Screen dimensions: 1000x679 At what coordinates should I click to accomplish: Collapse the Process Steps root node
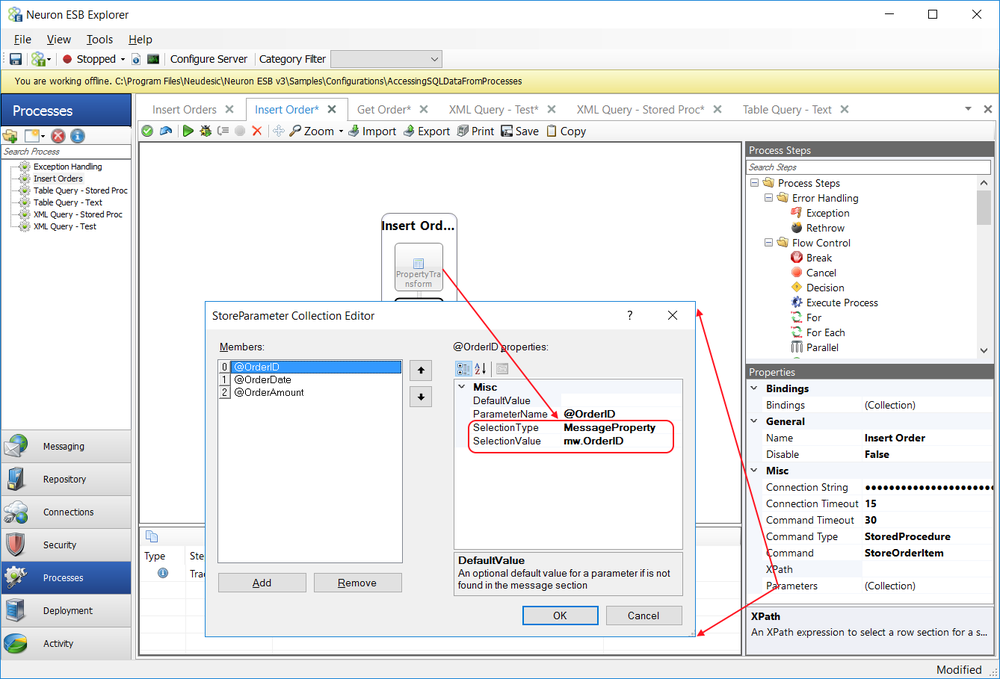pos(754,183)
